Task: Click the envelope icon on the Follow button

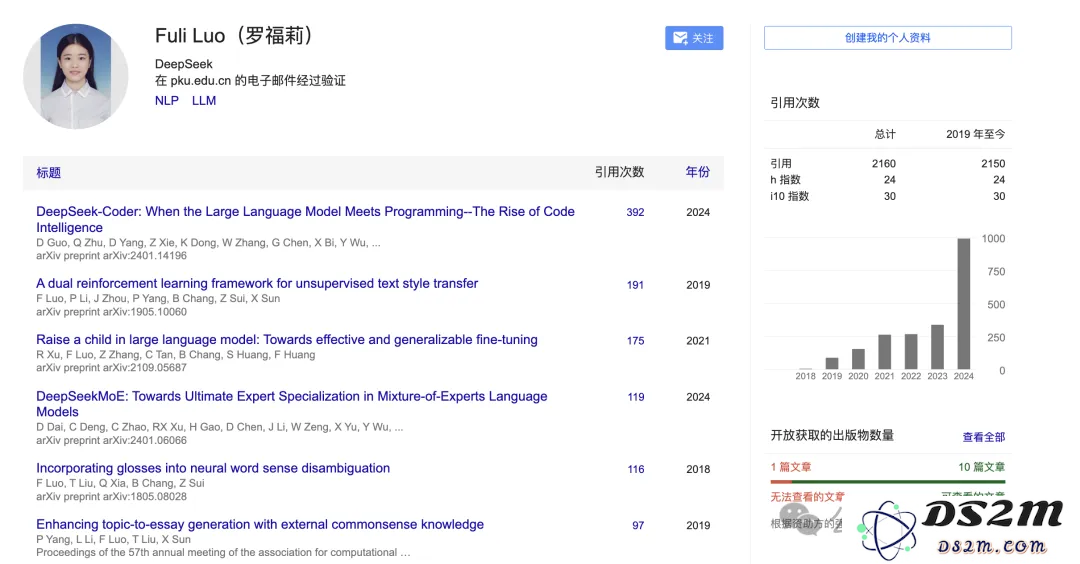Action: (680, 38)
